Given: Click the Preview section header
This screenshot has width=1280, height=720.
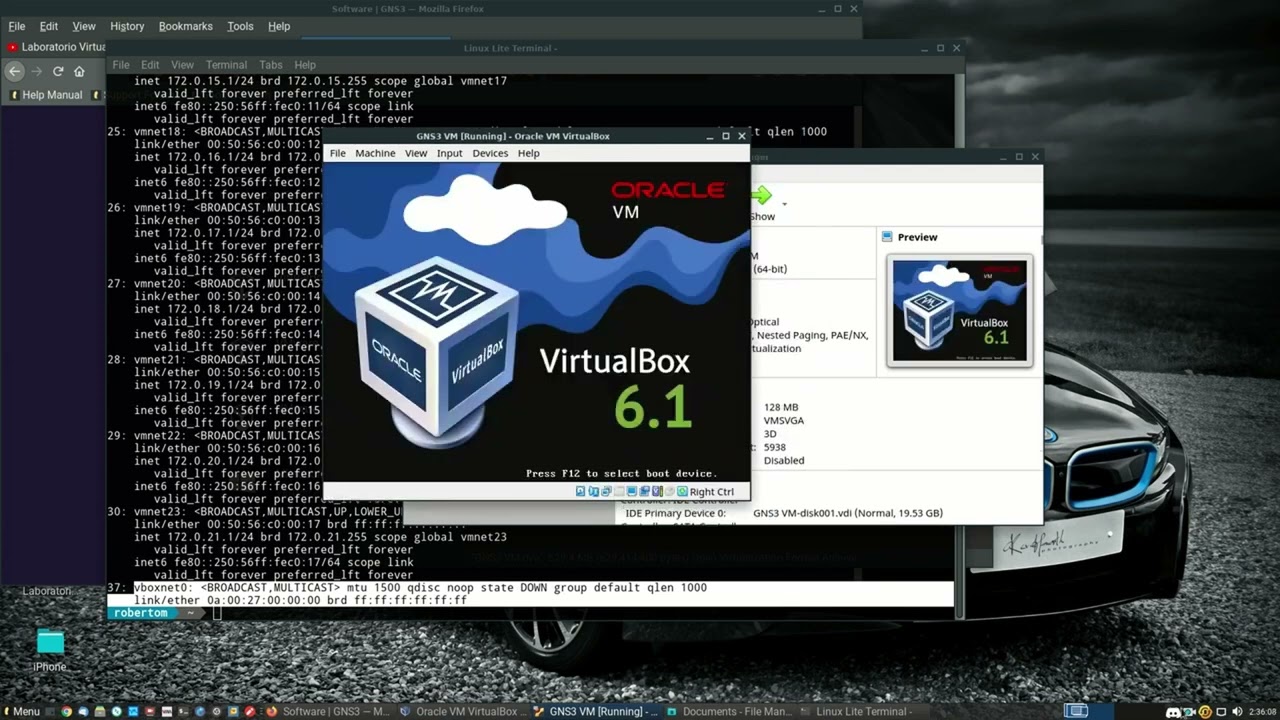Looking at the screenshot, I should pos(917,237).
